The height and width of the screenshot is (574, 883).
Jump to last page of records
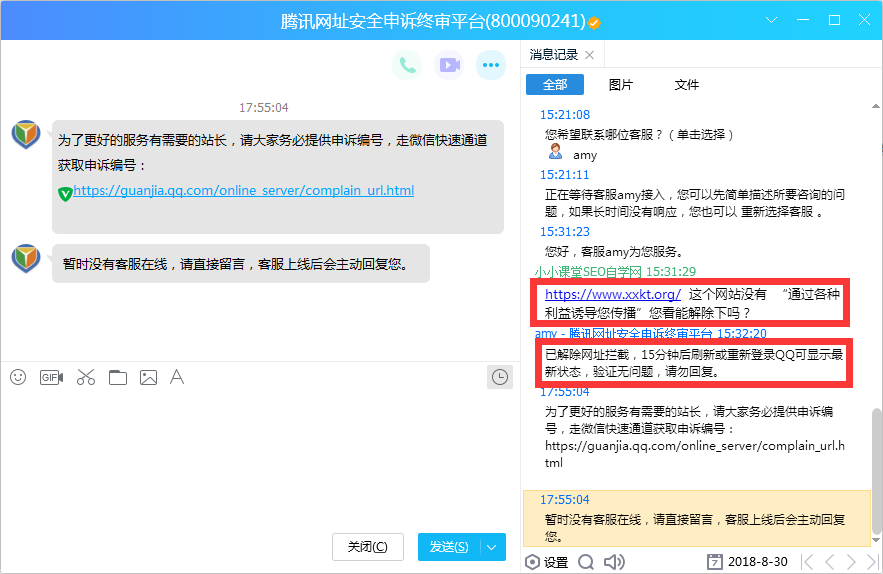[873, 562]
